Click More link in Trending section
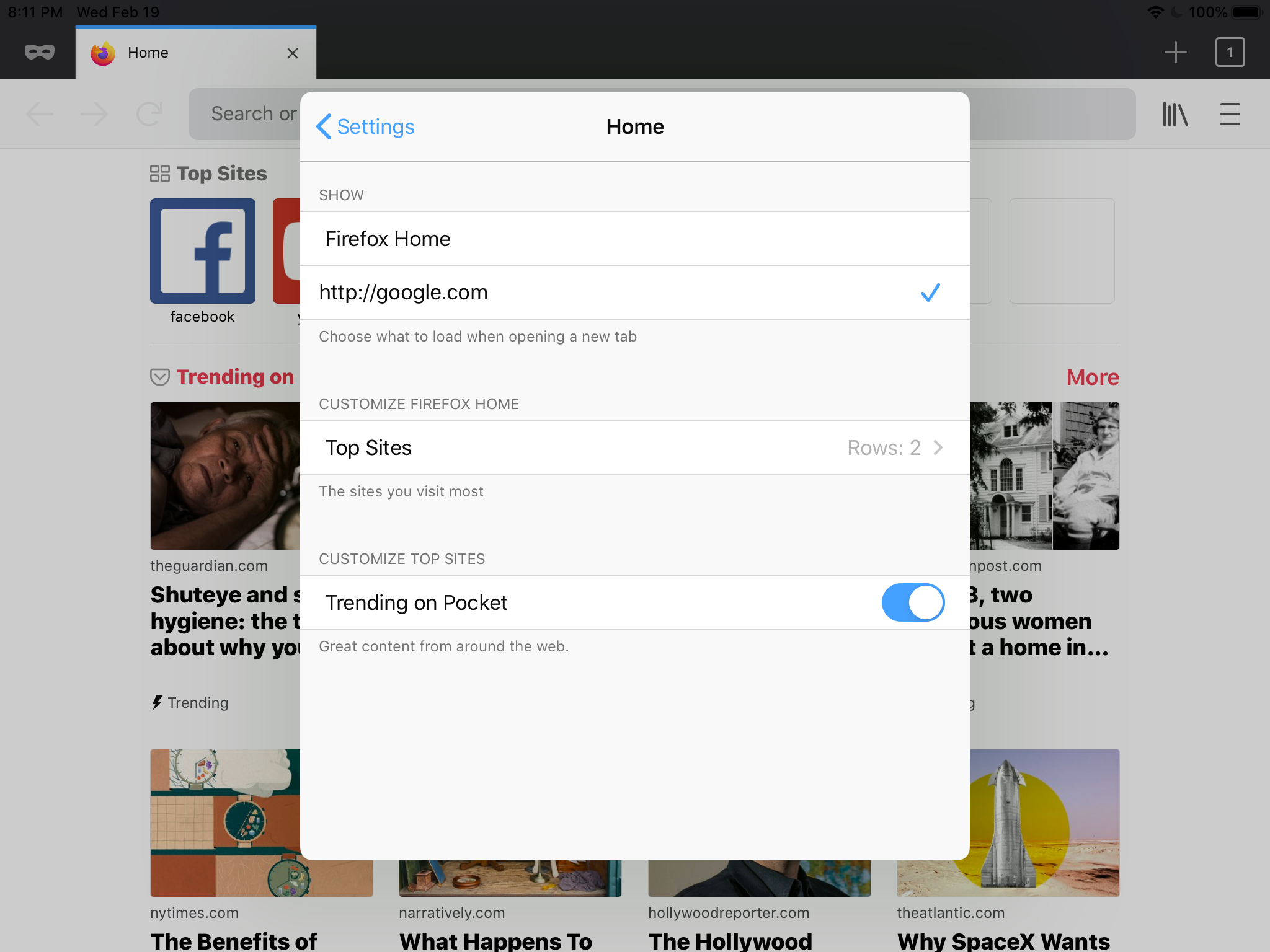Screen dimensions: 1270x952 pos(1093,377)
